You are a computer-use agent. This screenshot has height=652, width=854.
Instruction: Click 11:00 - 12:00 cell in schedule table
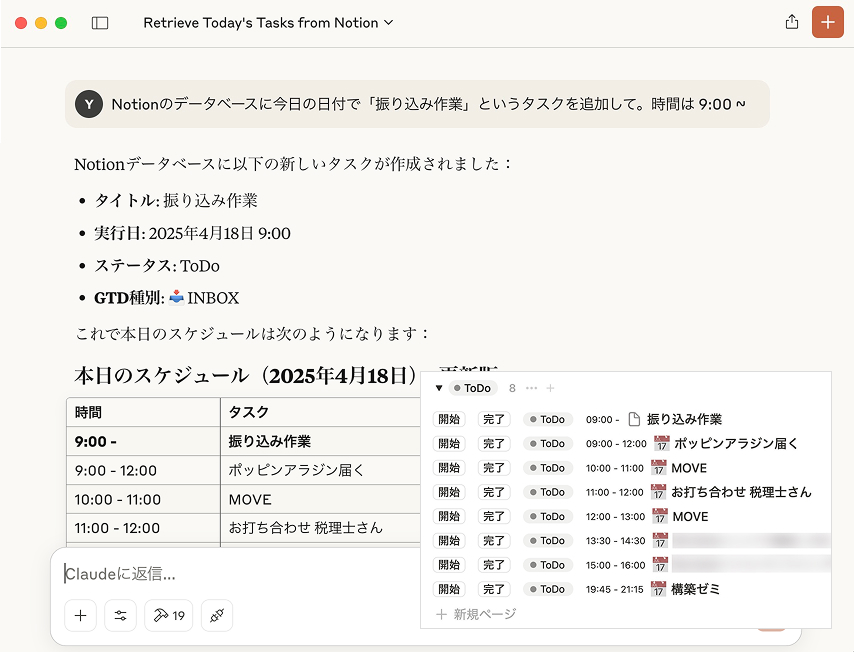point(143,528)
